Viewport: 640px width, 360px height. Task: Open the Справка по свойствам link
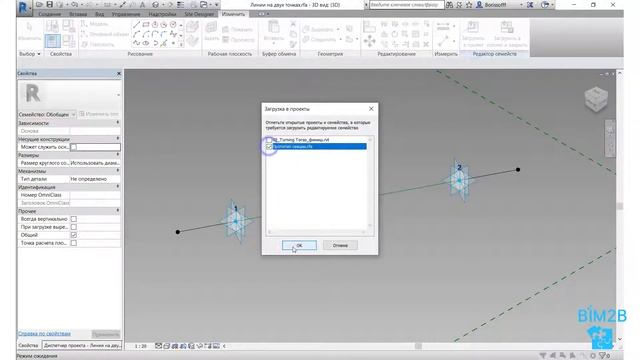tap(44, 333)
